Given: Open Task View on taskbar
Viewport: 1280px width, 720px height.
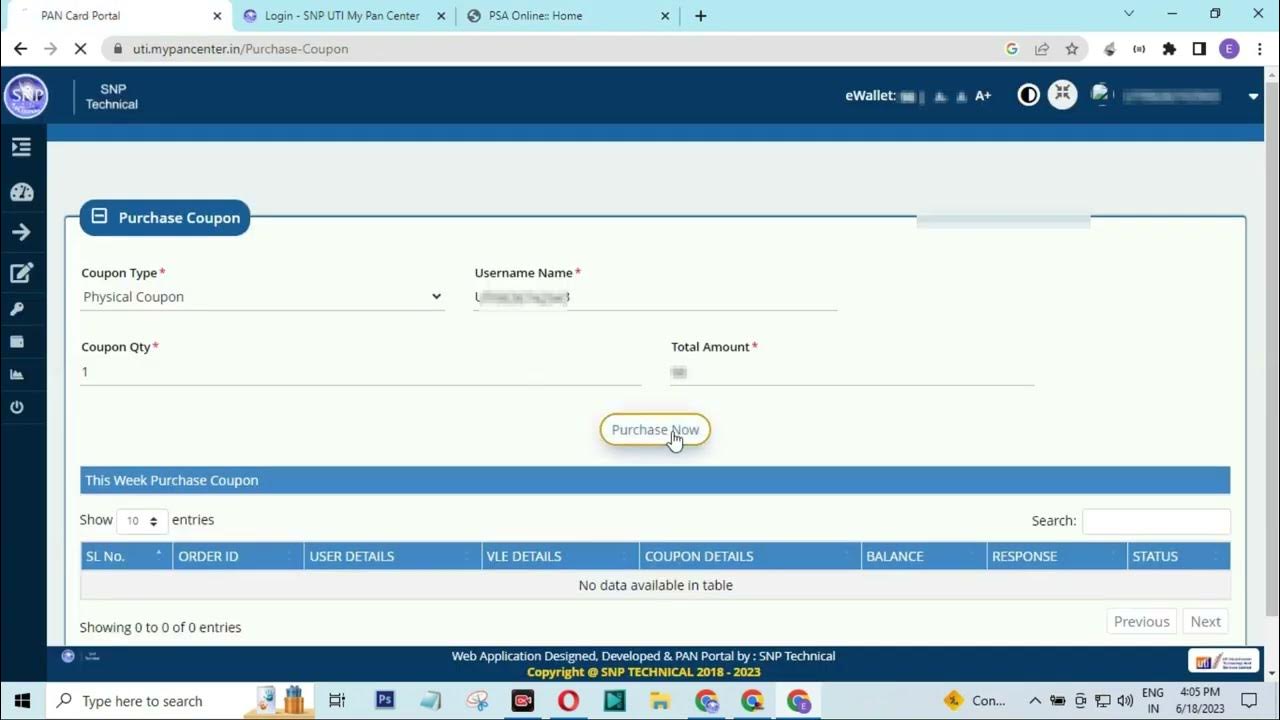Looking at the screenshot, I should tap(337, 701).
